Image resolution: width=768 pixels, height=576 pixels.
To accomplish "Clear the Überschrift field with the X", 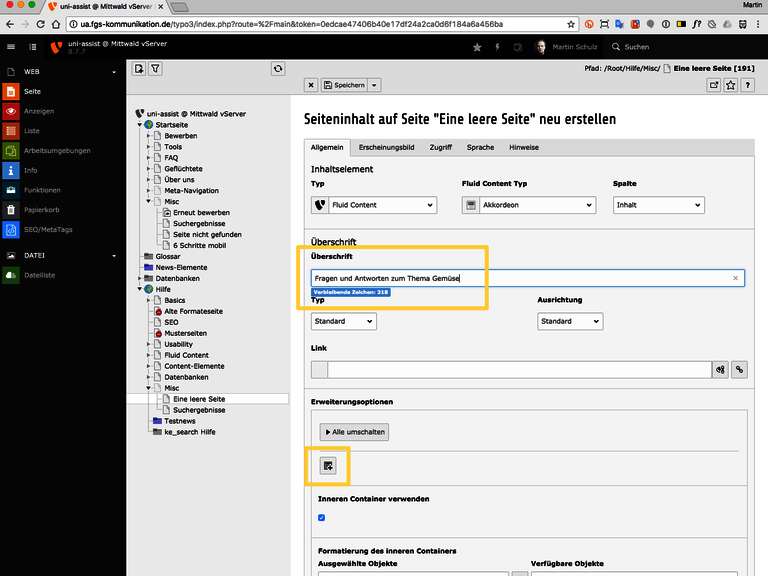I will coord(735,278).
